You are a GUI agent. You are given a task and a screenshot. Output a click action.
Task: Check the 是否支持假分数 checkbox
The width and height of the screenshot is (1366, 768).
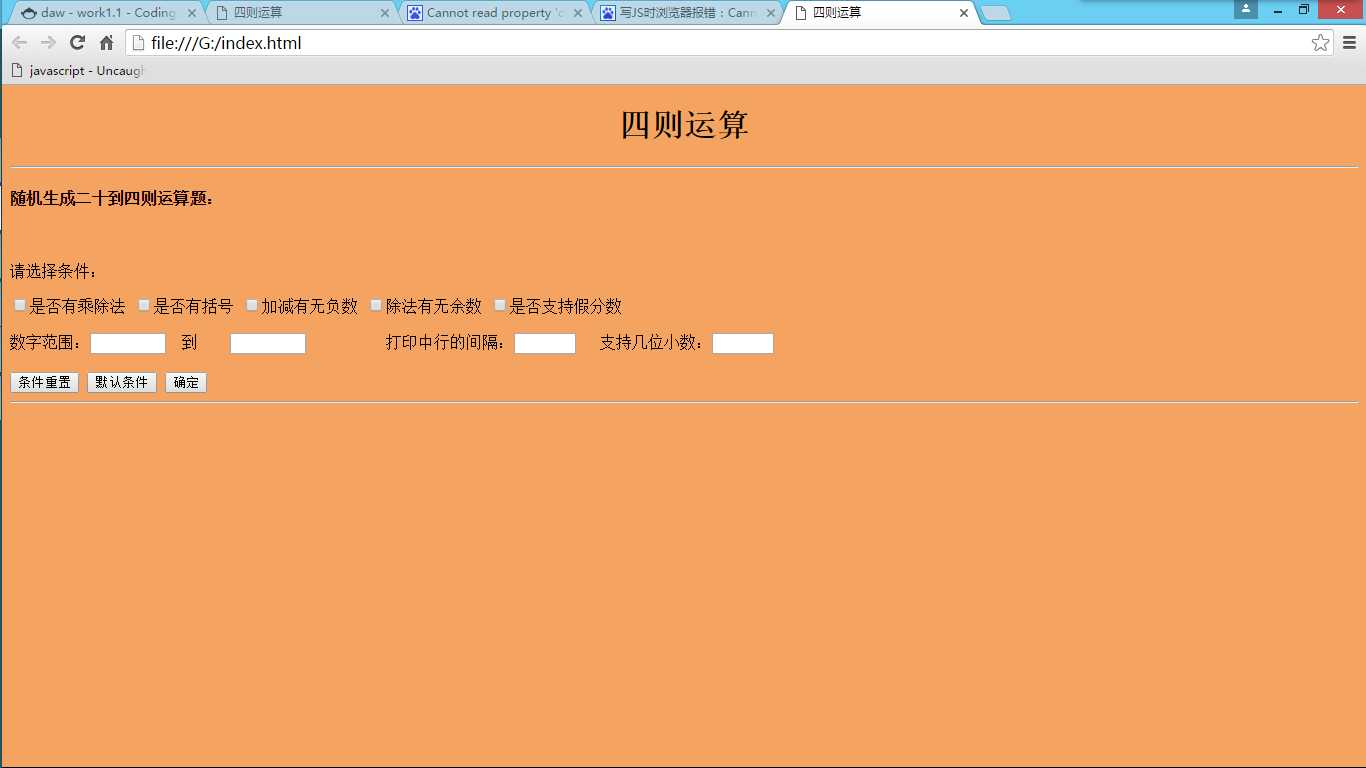point(500,305)
